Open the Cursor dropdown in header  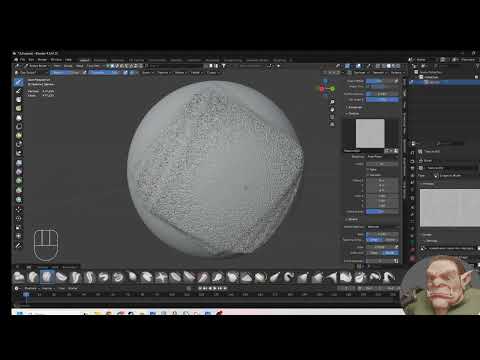pos(212,73)
